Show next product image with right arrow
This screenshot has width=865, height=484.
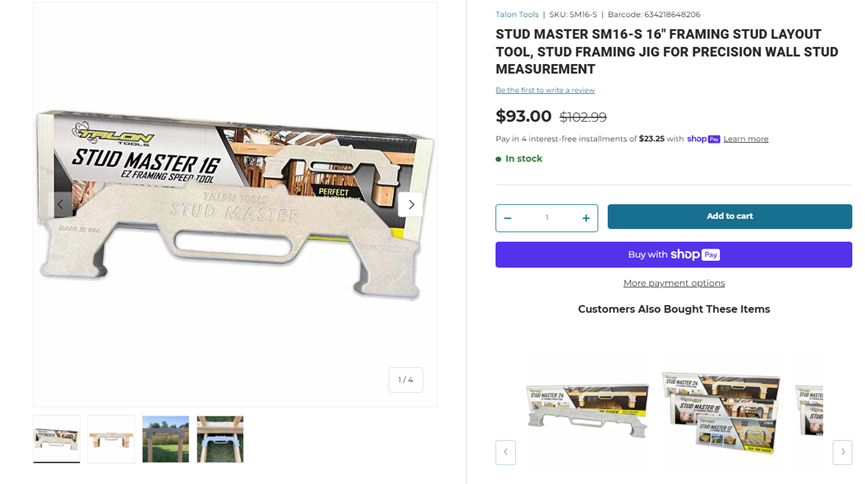click(x=411, y=205)
